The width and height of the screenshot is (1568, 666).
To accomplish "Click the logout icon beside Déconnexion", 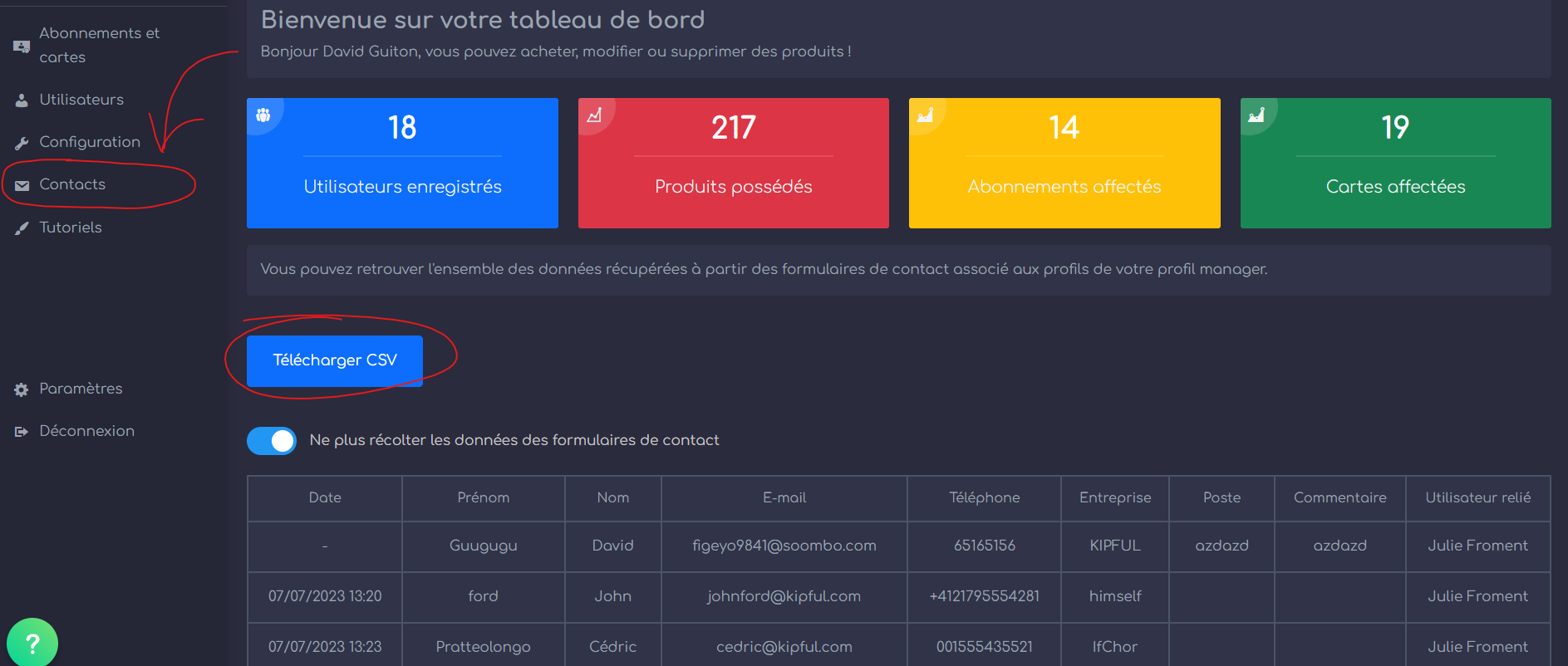I will [22, 432].
